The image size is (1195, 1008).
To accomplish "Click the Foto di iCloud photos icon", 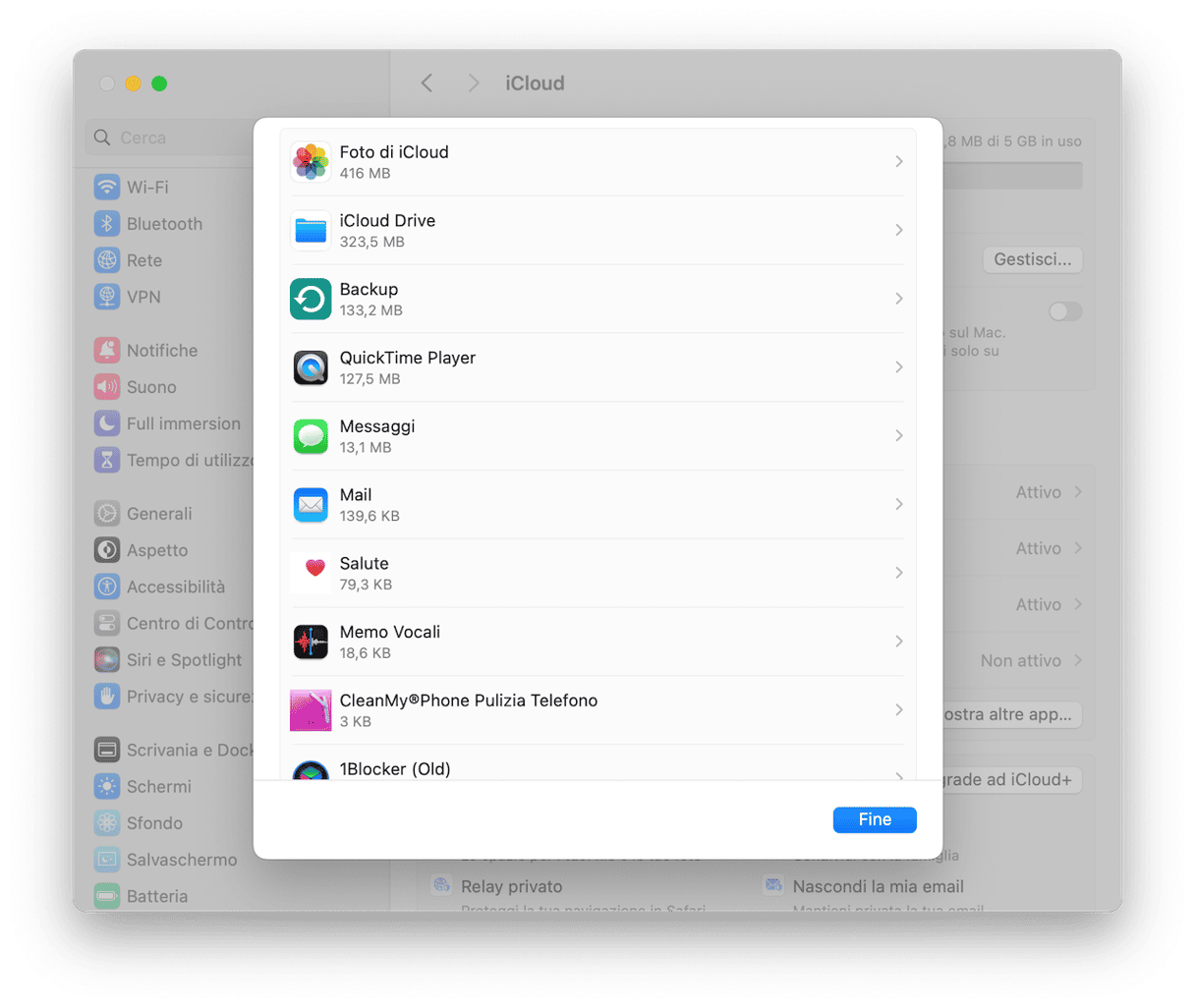I will (311, 162).
